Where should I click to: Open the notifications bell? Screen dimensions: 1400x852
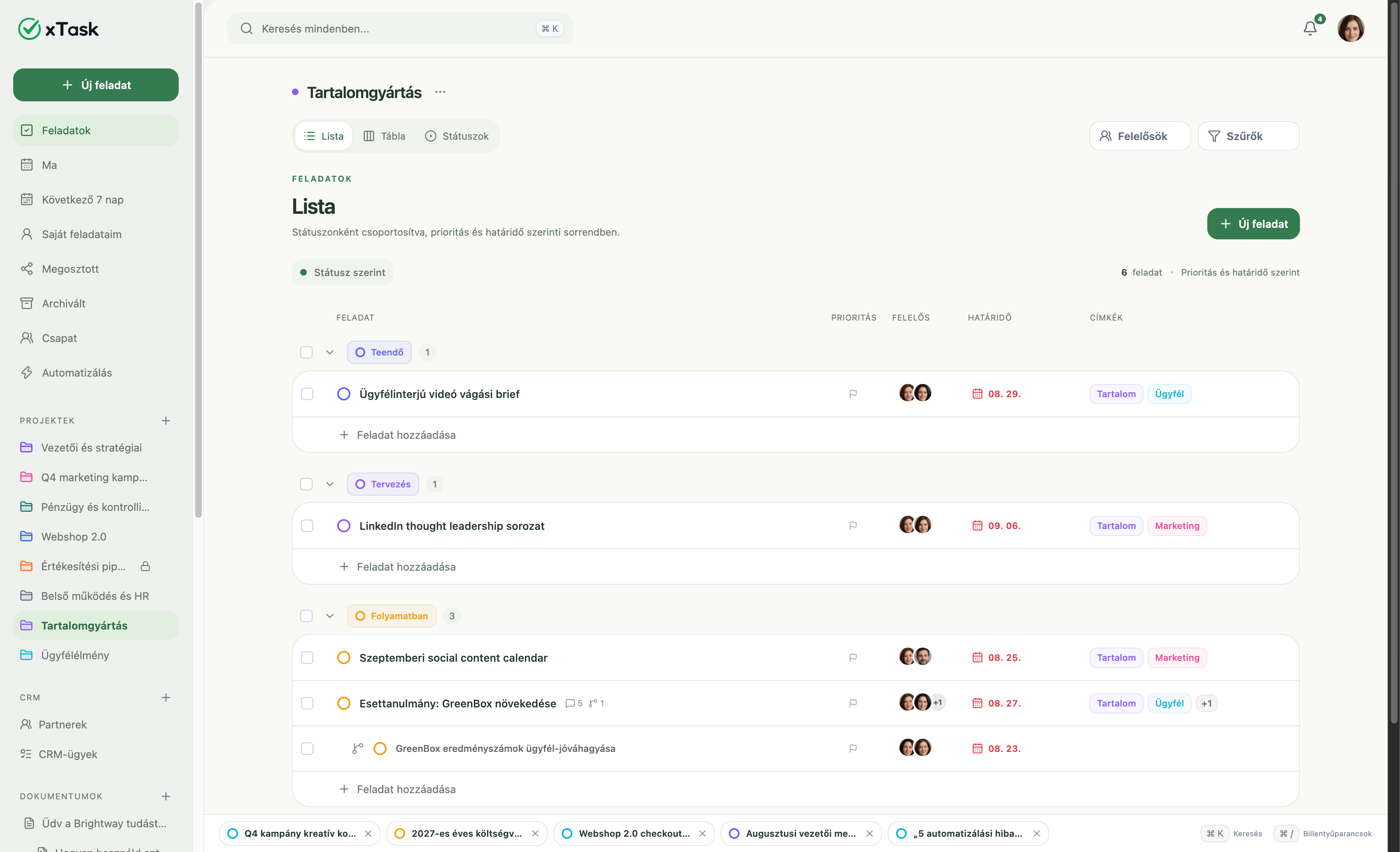[x=1310, y=28]
